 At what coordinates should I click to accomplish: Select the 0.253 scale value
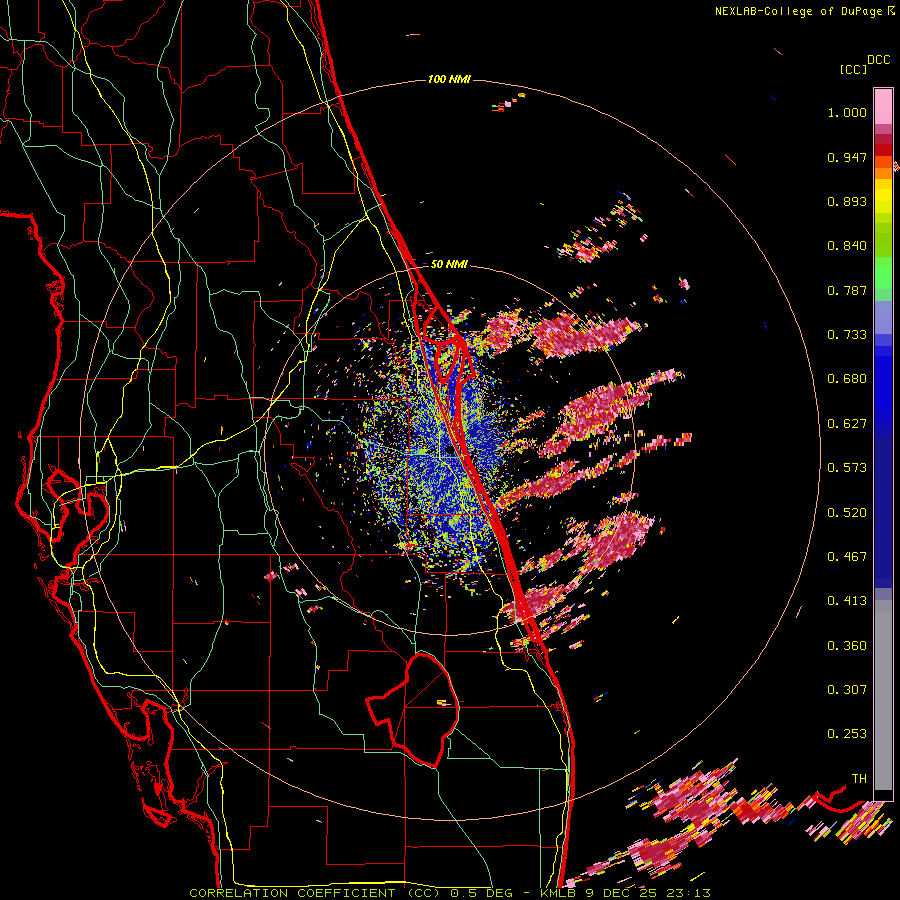[847, 734]
